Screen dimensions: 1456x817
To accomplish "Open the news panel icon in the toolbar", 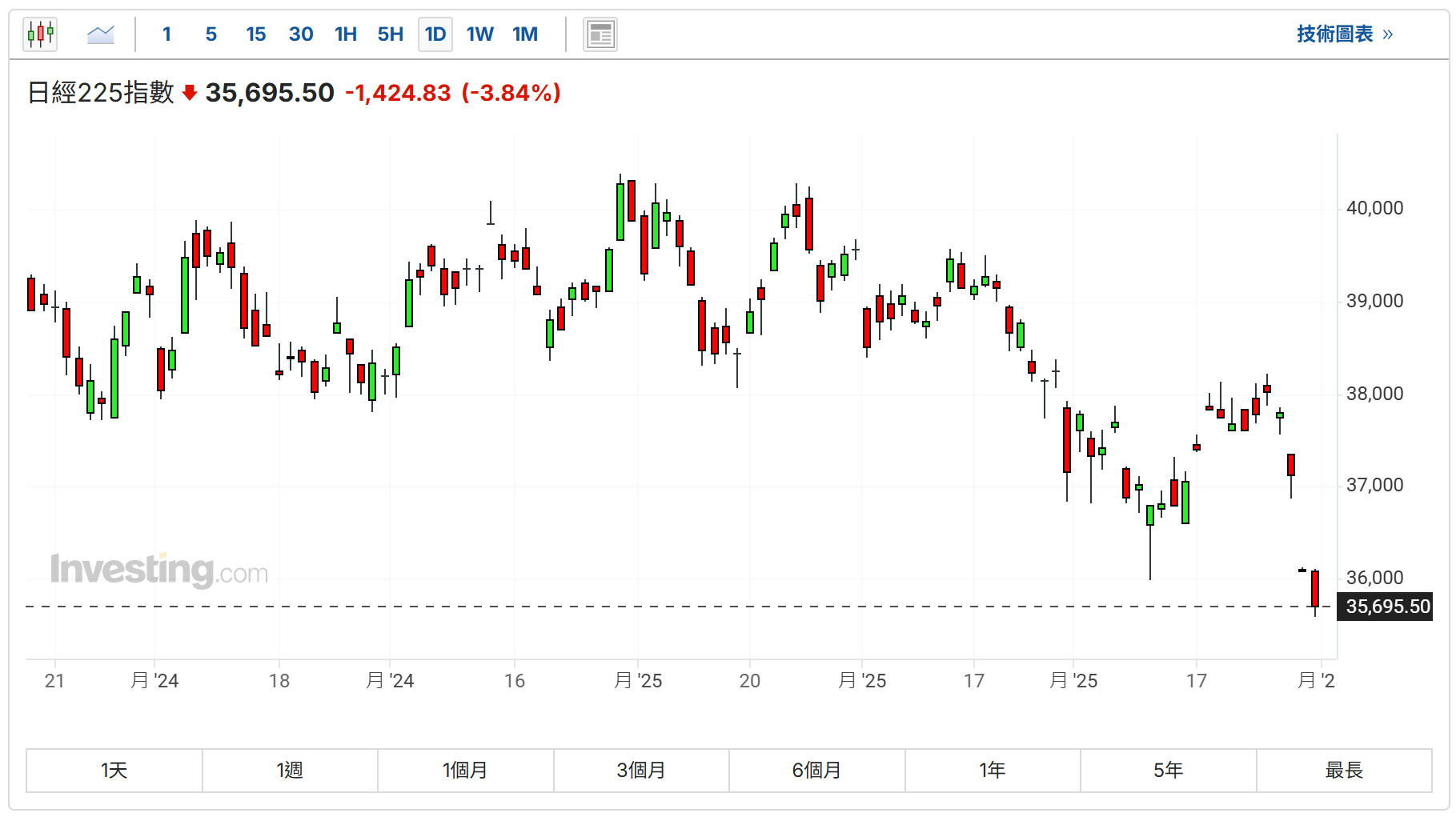I will [x=600, y=34].
